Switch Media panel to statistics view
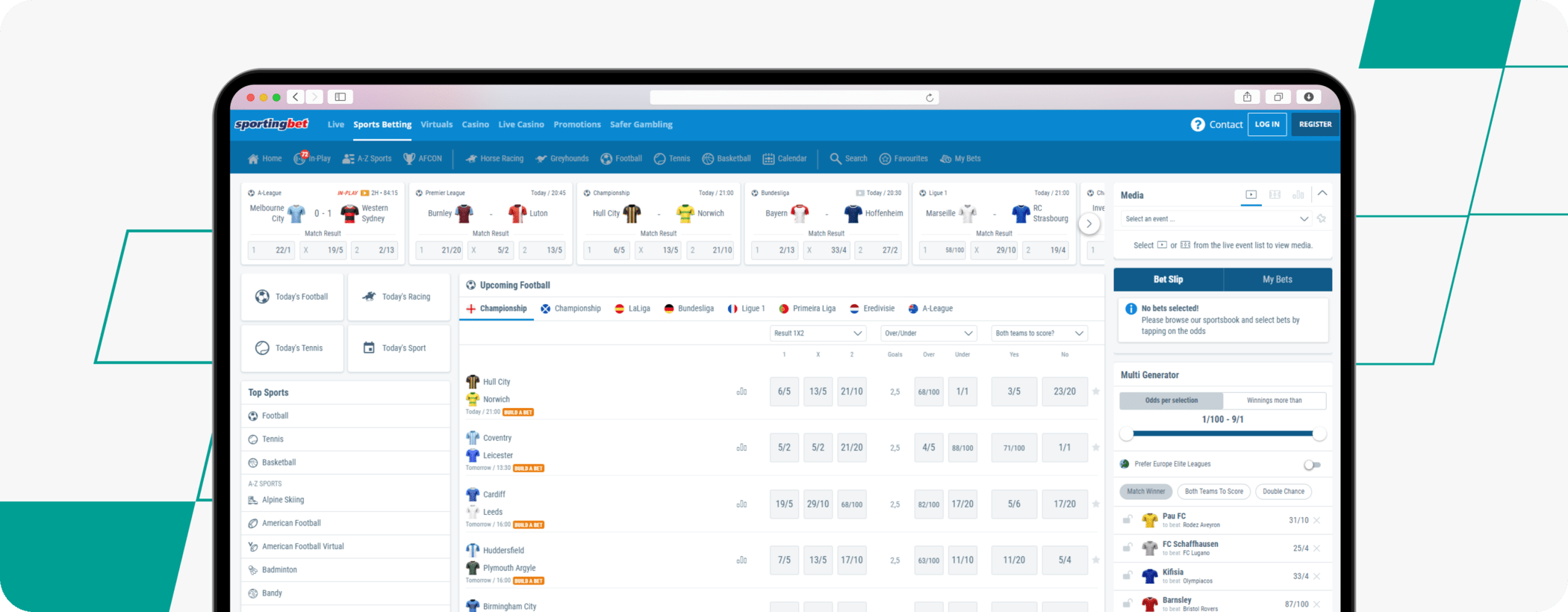This screenshot has height=612, width=1568. click(1298, 195)
